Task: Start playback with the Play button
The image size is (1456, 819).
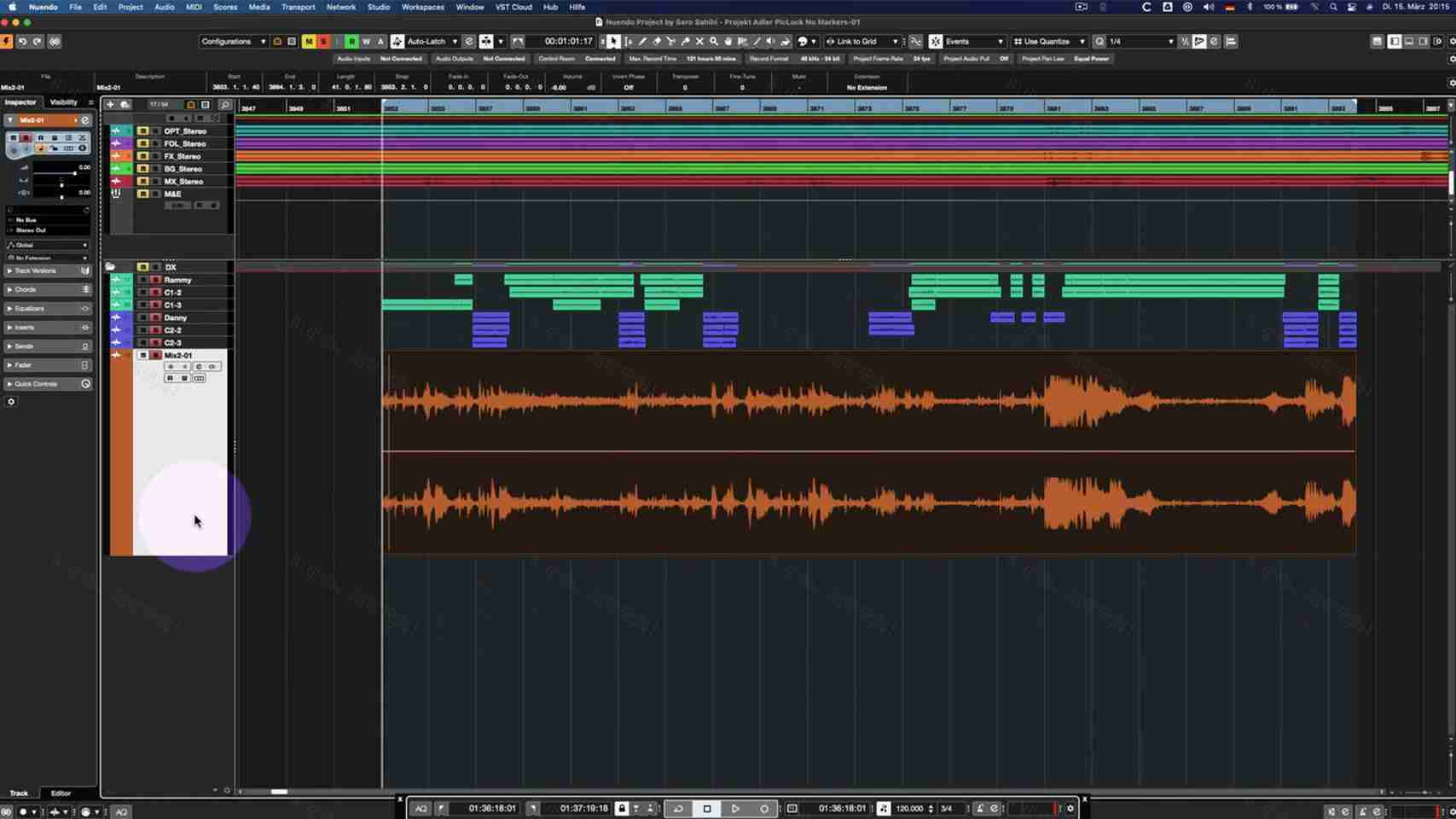Action: pyautogui.click(x=734, y=808)
